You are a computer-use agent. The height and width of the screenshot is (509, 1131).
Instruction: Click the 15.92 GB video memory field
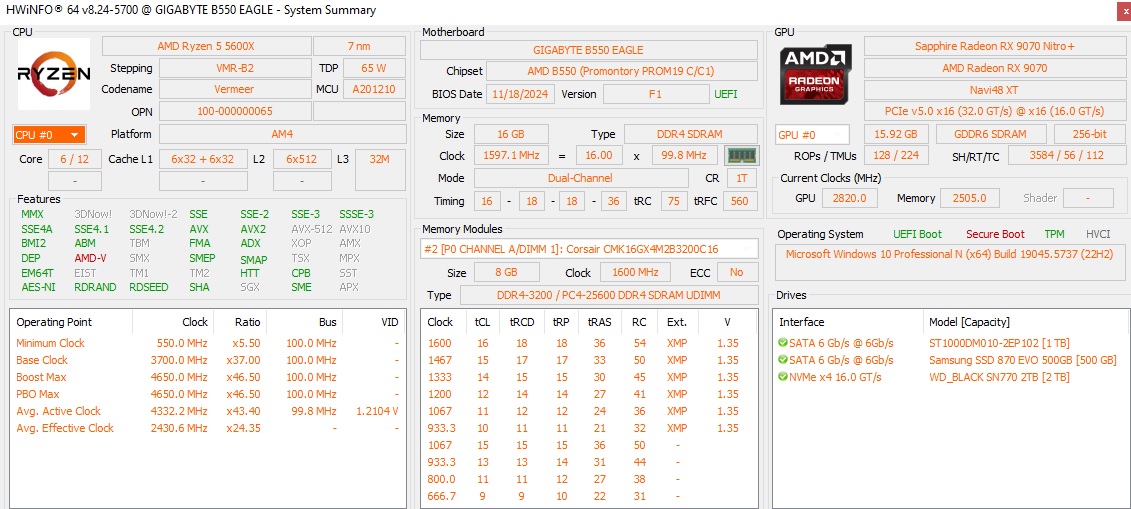click(895, 135)
